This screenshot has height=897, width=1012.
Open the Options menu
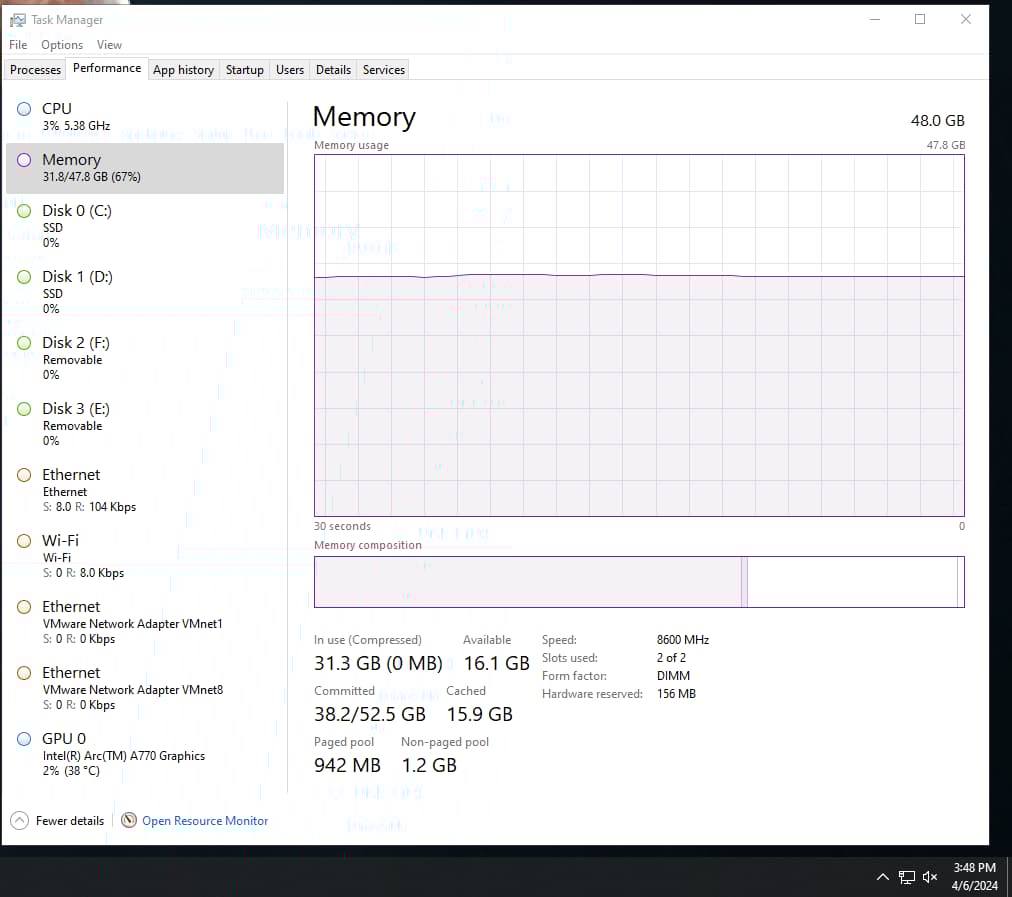tap(61, 44)
